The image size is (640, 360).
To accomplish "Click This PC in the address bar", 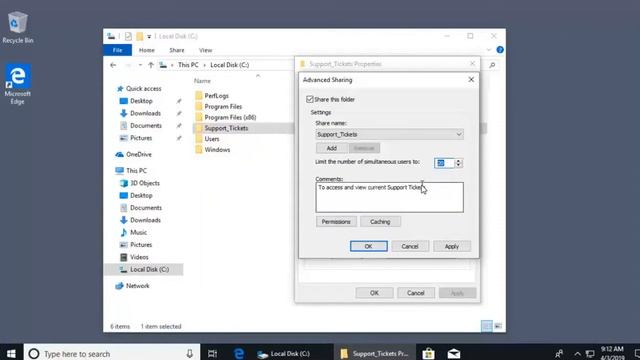I will click(188, 65).
